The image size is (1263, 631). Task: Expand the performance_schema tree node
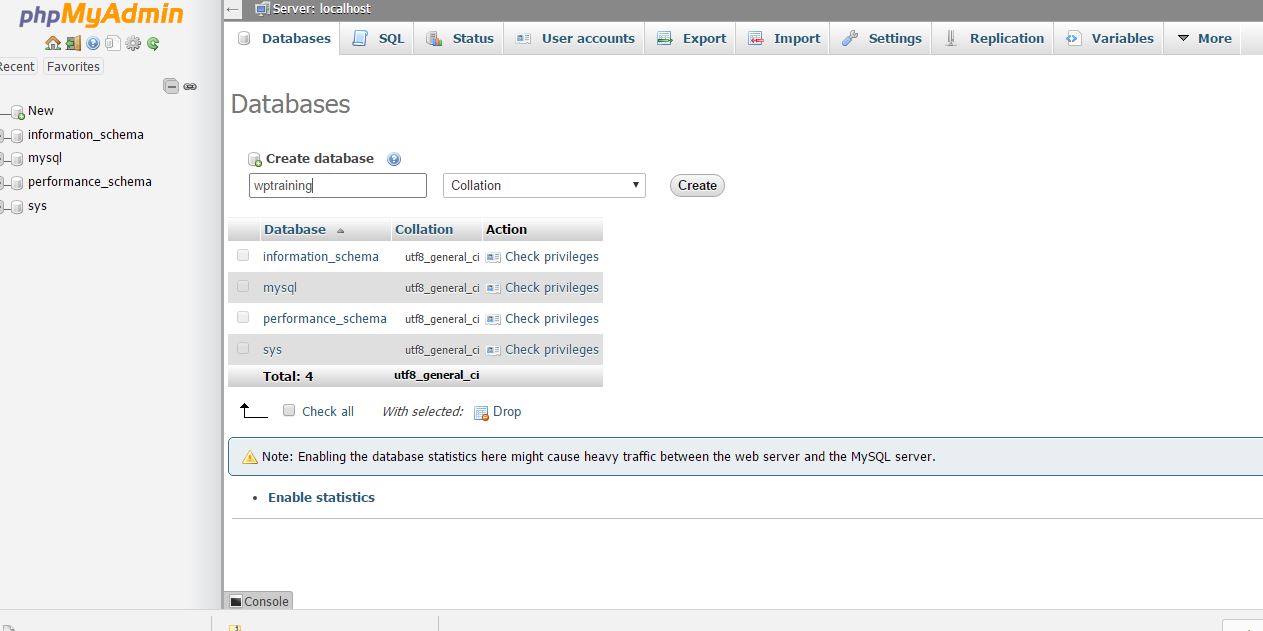tap(3, 182)
